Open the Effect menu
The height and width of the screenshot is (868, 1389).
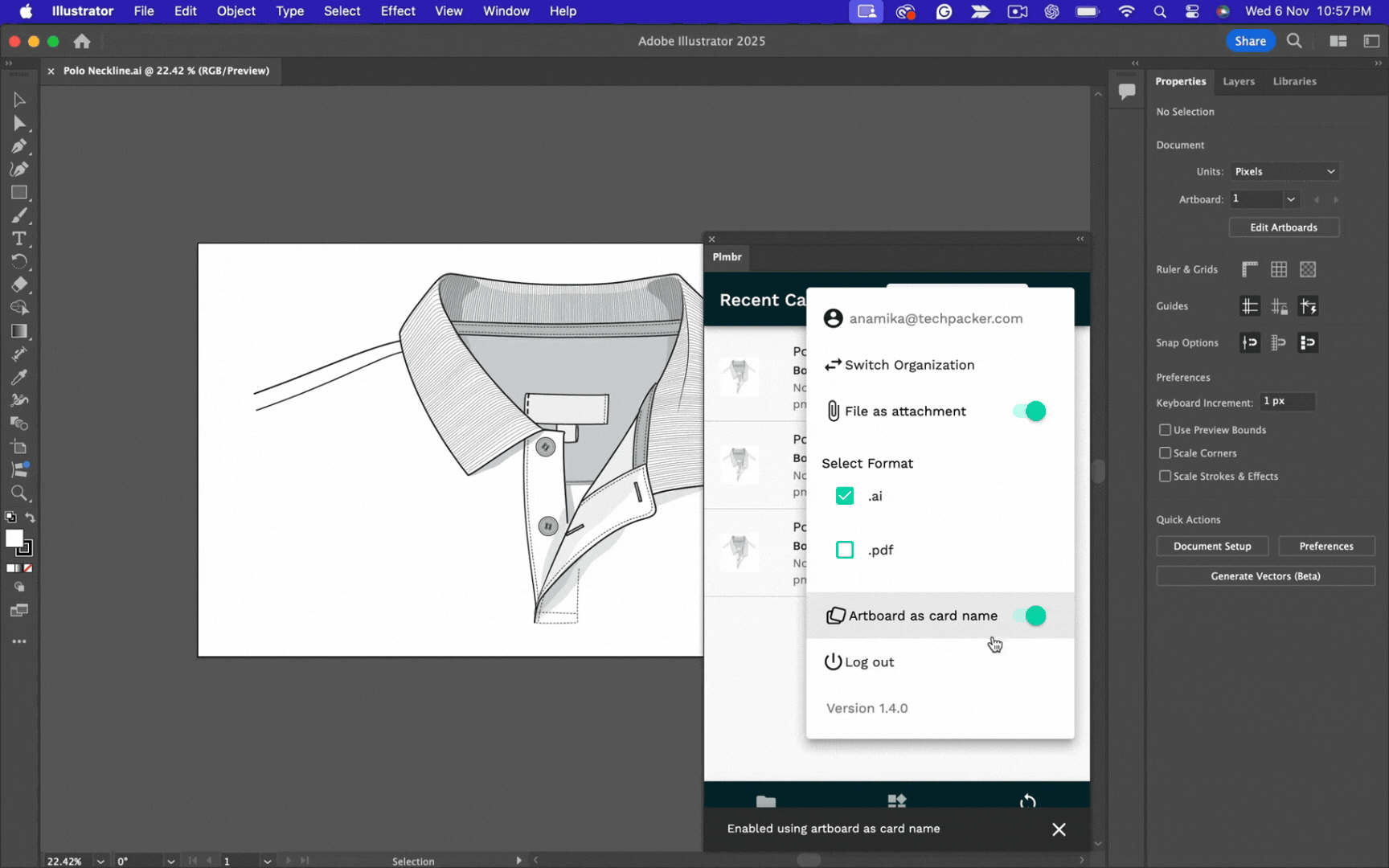click(x=398, y=11)
